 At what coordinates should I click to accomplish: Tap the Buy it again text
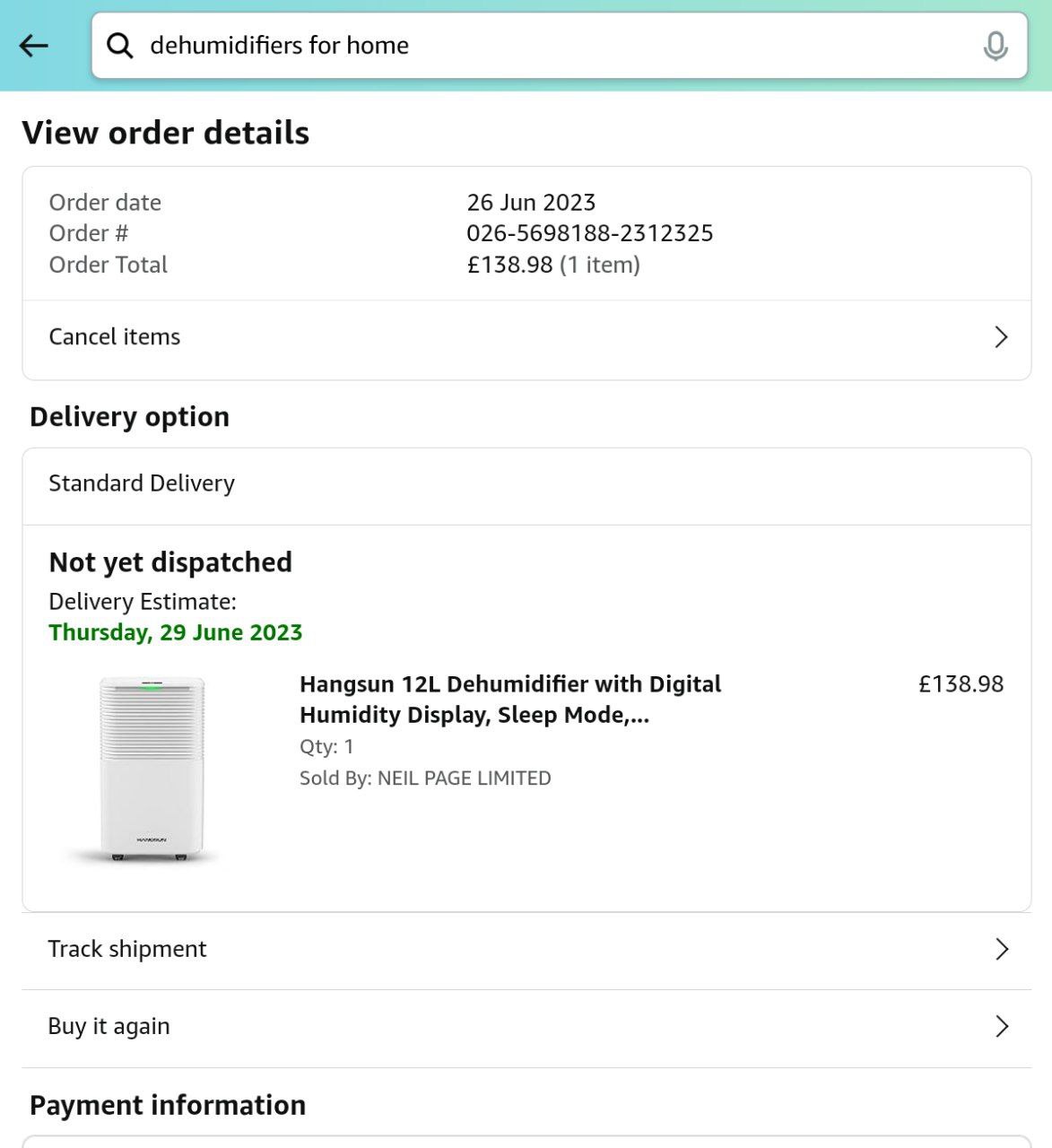[109, 1027]
